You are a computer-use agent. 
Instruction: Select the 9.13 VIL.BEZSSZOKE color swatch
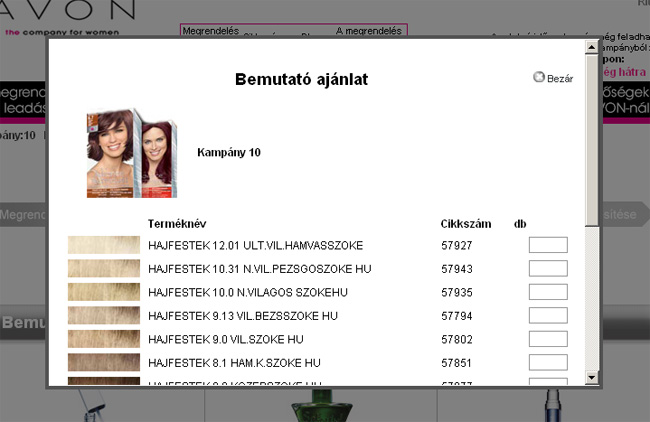coord(104,315)
